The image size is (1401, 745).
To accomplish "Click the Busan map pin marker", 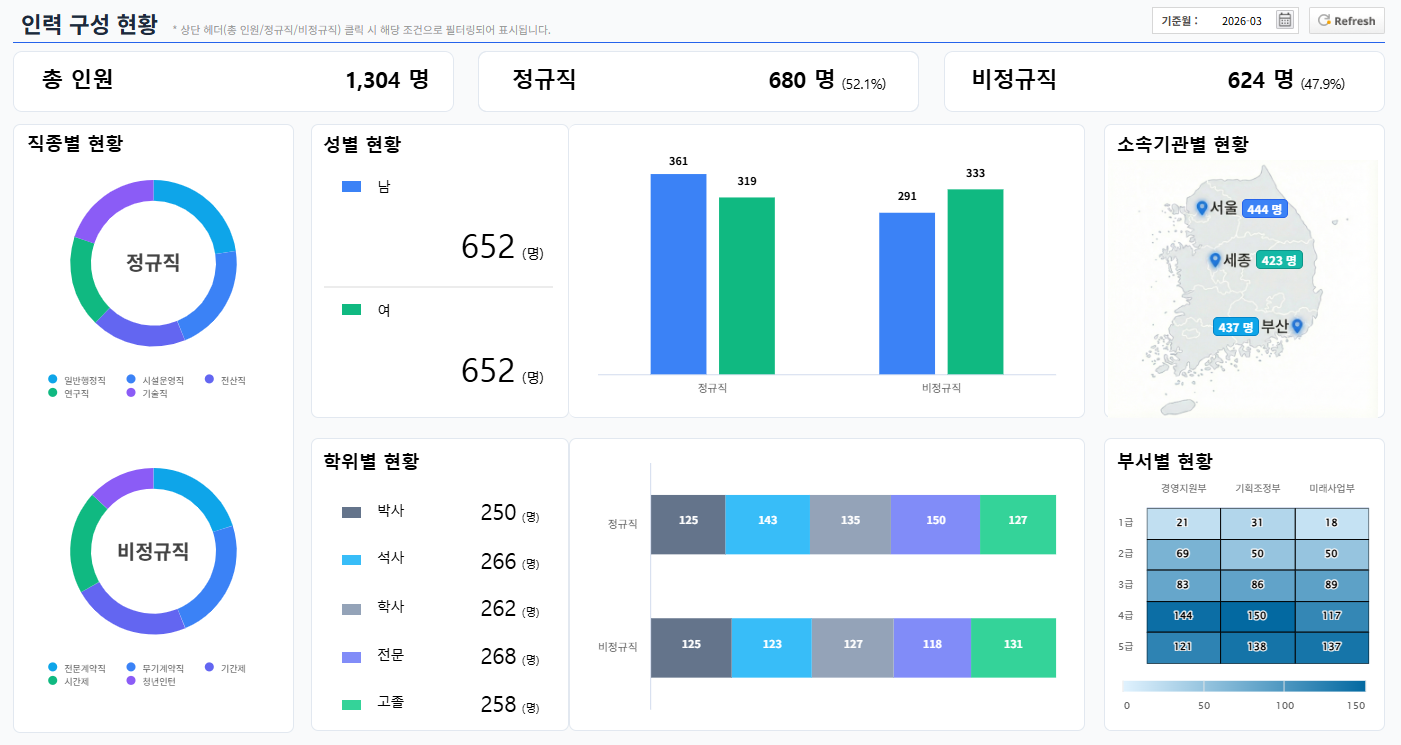I will coord(1297,326).
